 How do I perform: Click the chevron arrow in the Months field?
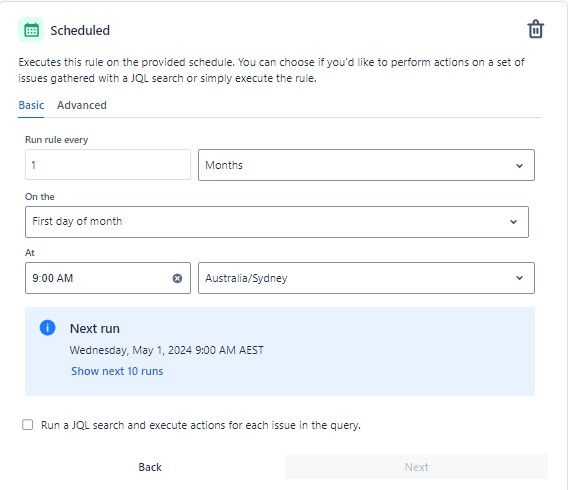click(x=519, y=166)
